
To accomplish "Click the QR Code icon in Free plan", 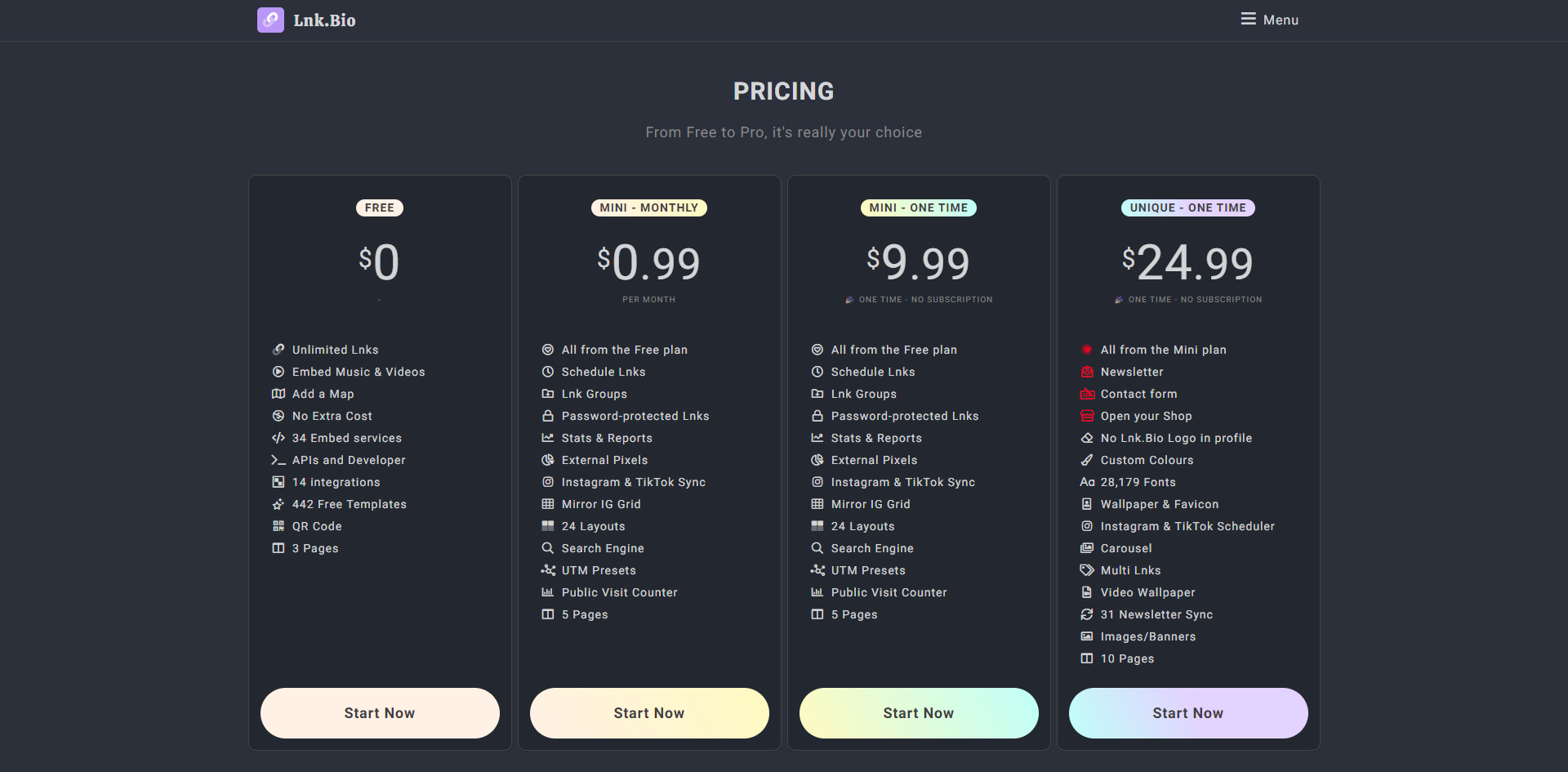I will click(x=278, y=525).
